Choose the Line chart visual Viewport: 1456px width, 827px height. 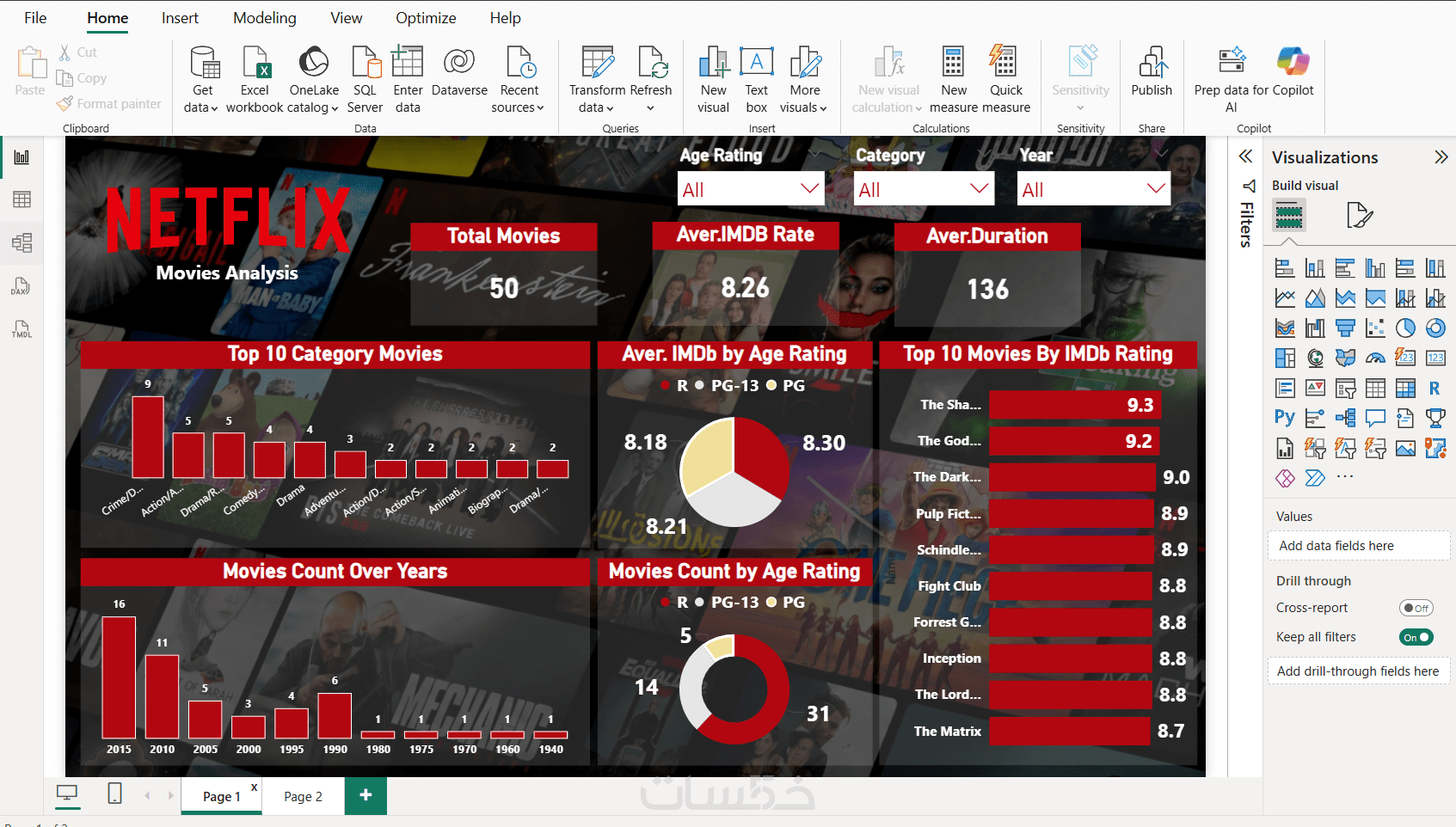(x=1285, y=298)
